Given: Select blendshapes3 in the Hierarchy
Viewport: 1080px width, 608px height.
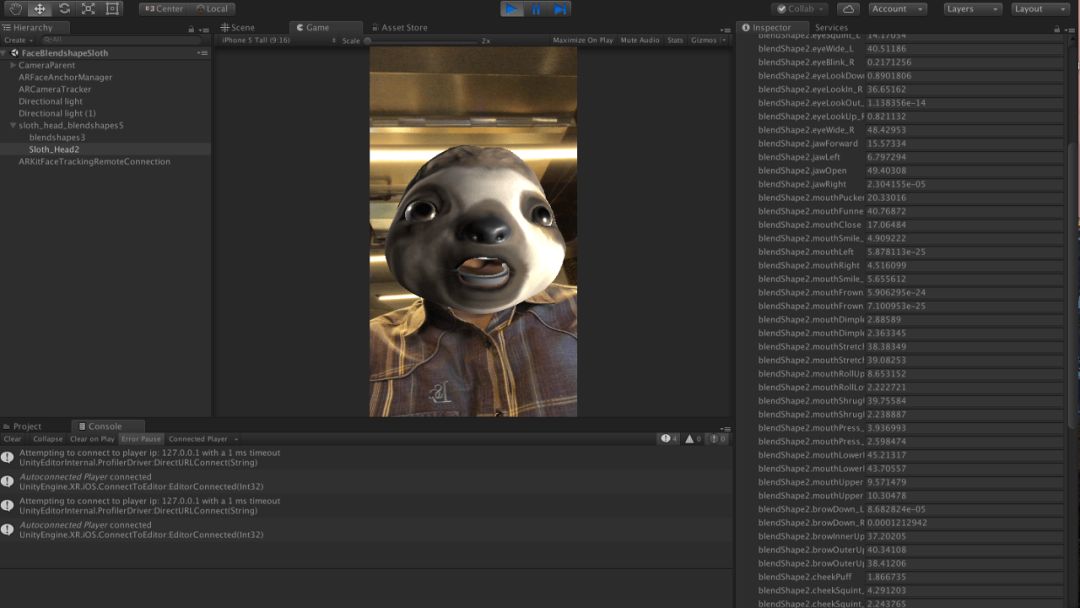Looking at the screenshot, I should (x=57, y=138).
